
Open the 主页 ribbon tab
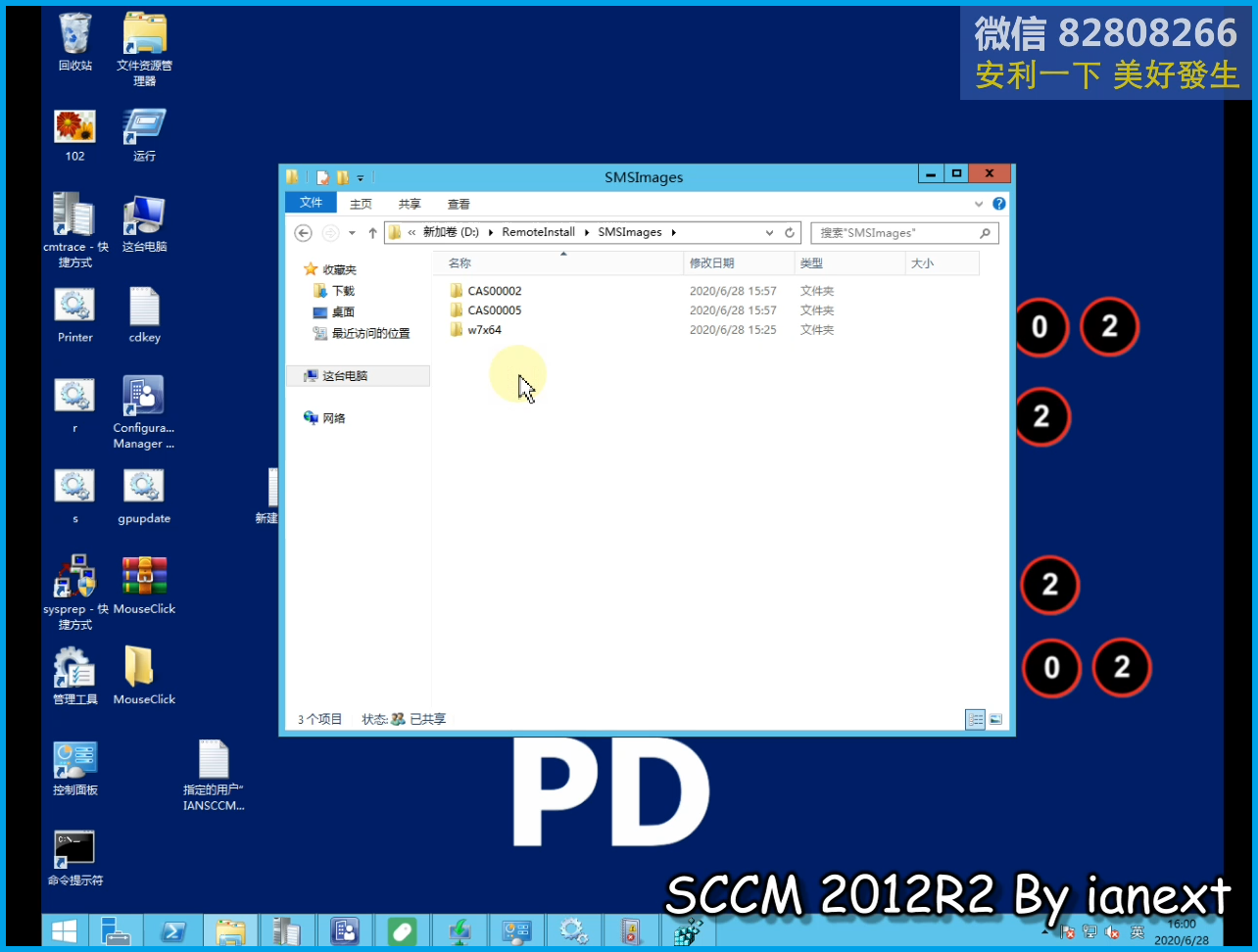pos(361,204)
